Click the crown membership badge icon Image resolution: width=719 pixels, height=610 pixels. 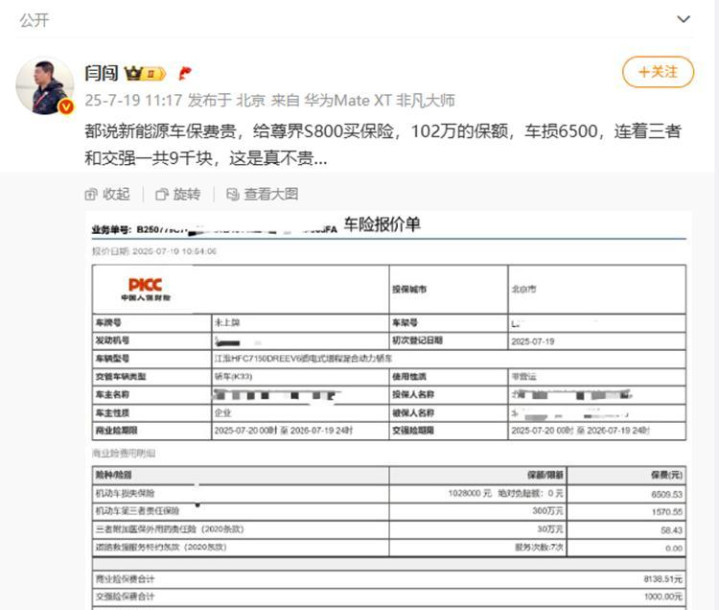click(145, 73)
